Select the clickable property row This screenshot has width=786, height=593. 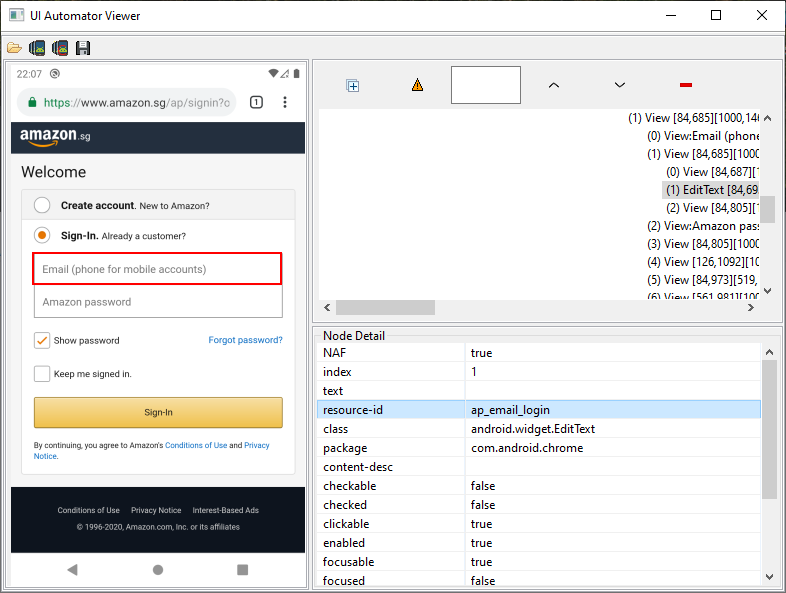point(539,524)
